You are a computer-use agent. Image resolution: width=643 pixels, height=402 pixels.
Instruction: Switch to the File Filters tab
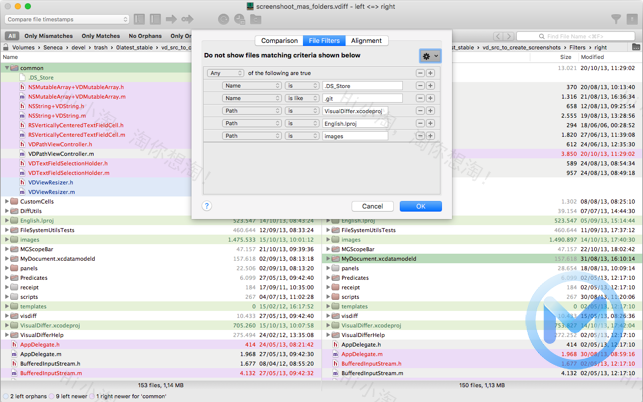click(x=324, y=41)
